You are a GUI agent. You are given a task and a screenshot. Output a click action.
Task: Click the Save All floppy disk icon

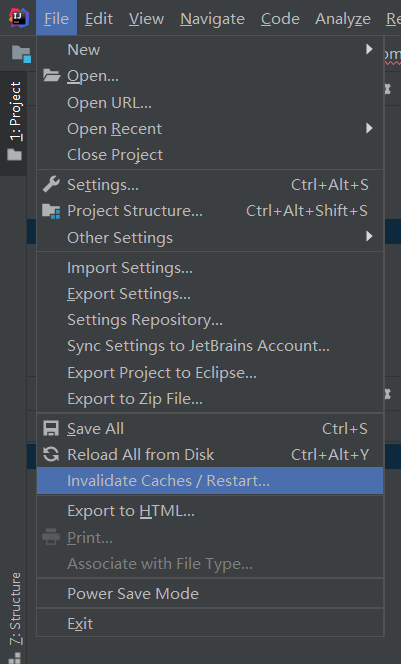coord(51,429)
